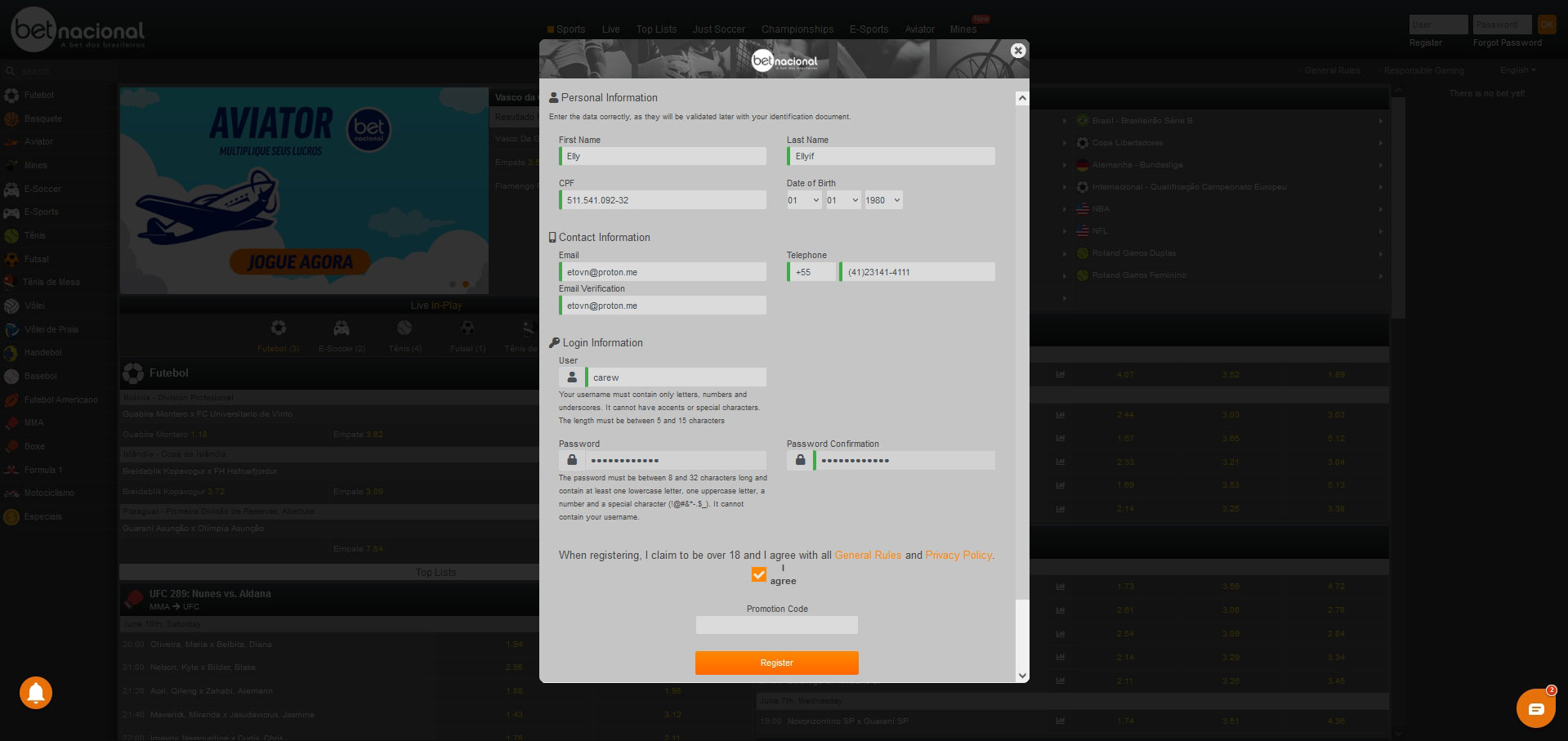Click the Promotion Code input field
The height and width of the screenshot is (741, 1568).
(x=776, y=625)
